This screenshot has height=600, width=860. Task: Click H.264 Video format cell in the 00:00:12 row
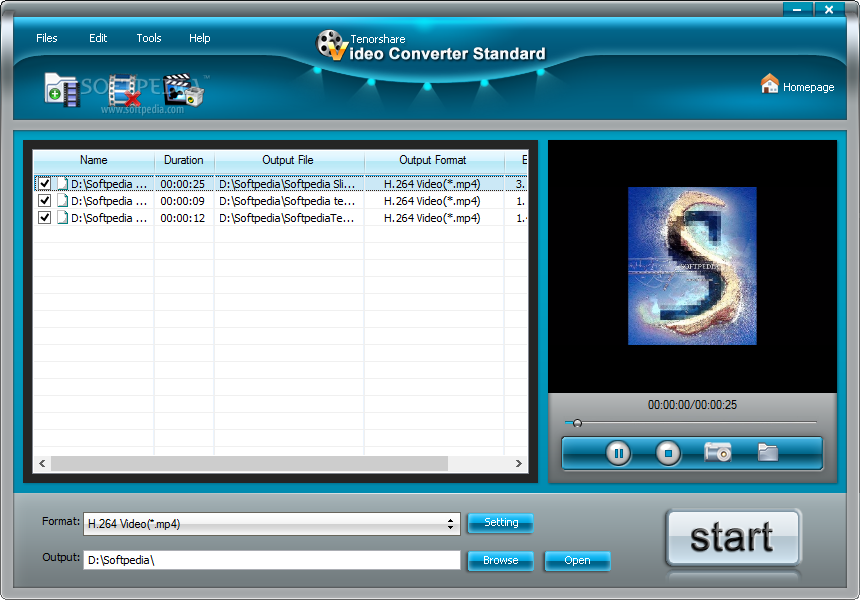point(432,218)
